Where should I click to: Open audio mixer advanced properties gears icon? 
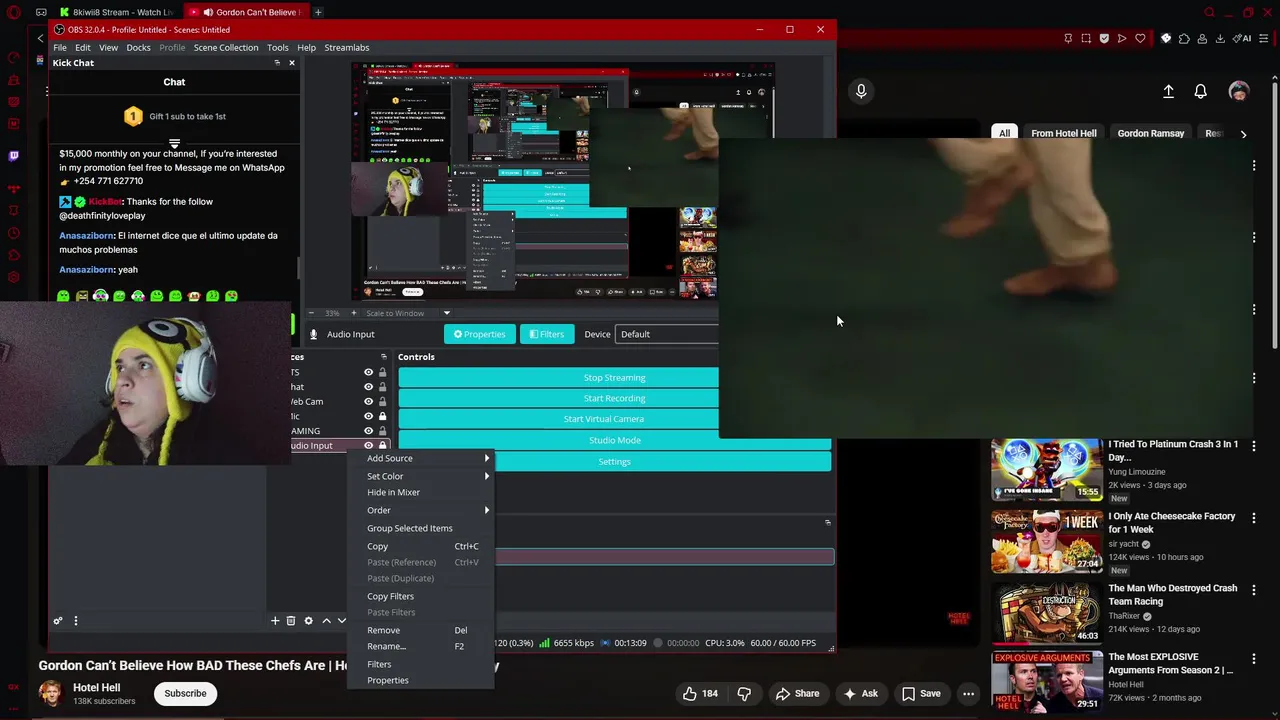pos(58,621)
